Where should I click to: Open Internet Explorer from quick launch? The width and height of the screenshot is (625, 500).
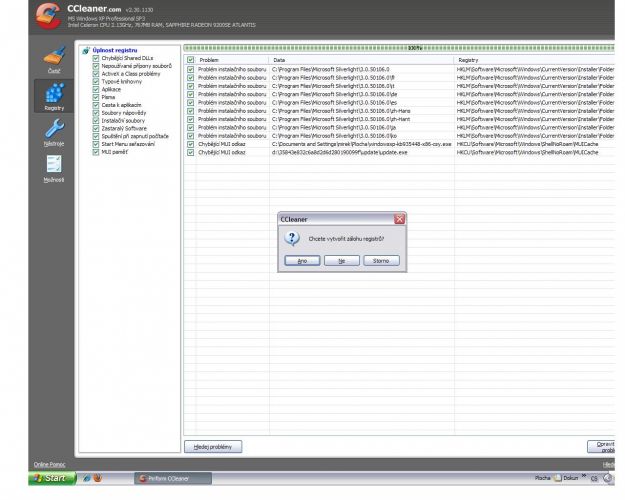86,478
